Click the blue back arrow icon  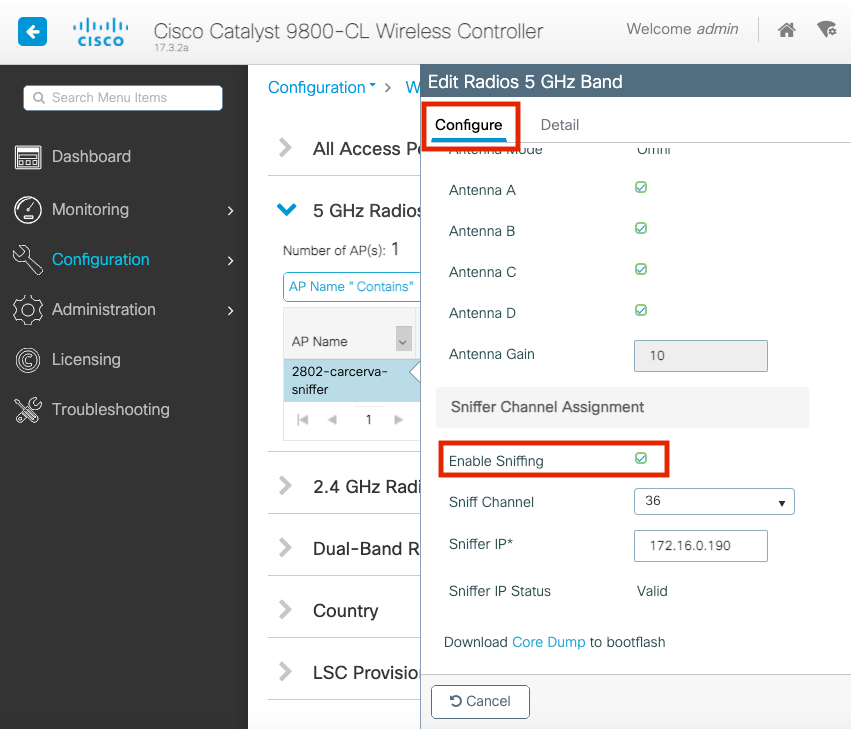[x=32, y=33]
